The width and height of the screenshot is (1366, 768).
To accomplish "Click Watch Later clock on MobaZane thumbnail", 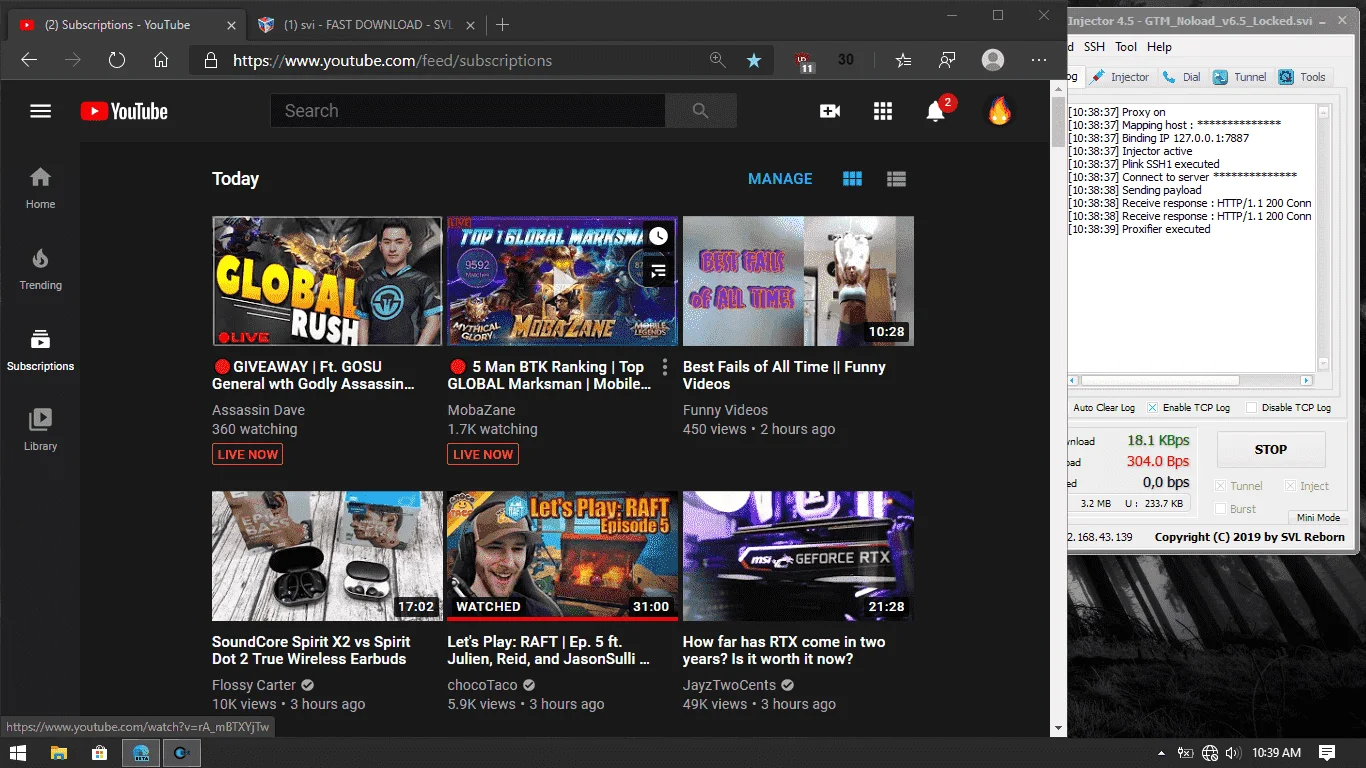I will point(658,236).
